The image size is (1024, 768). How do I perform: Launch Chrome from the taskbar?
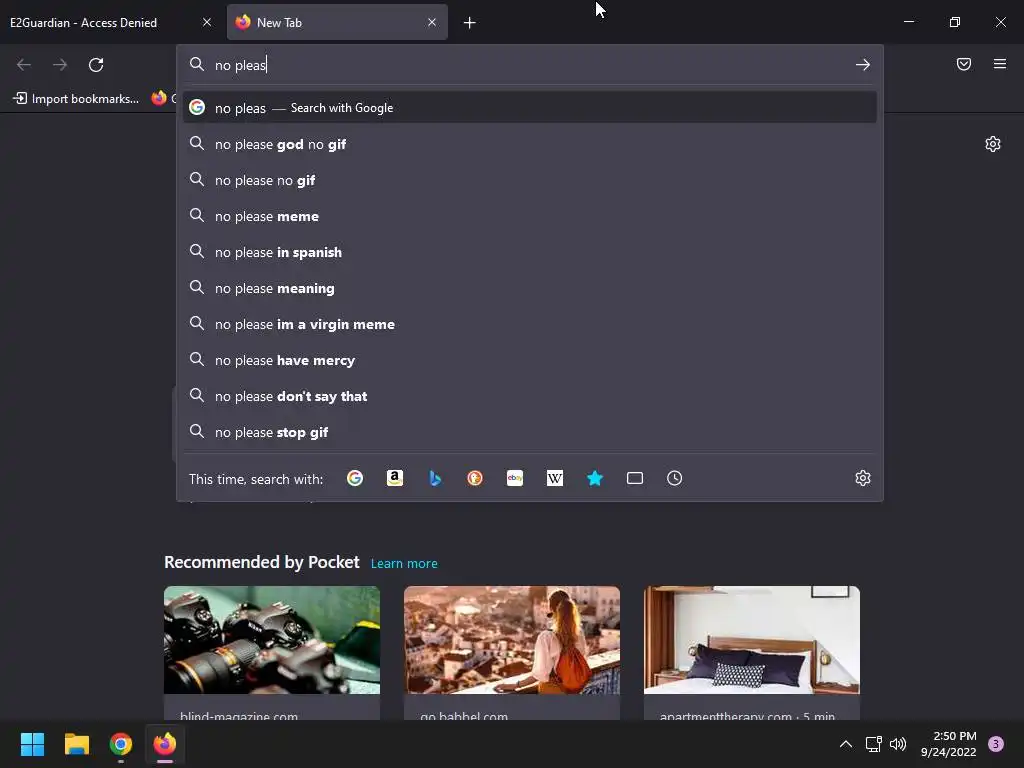coord(121,744)
